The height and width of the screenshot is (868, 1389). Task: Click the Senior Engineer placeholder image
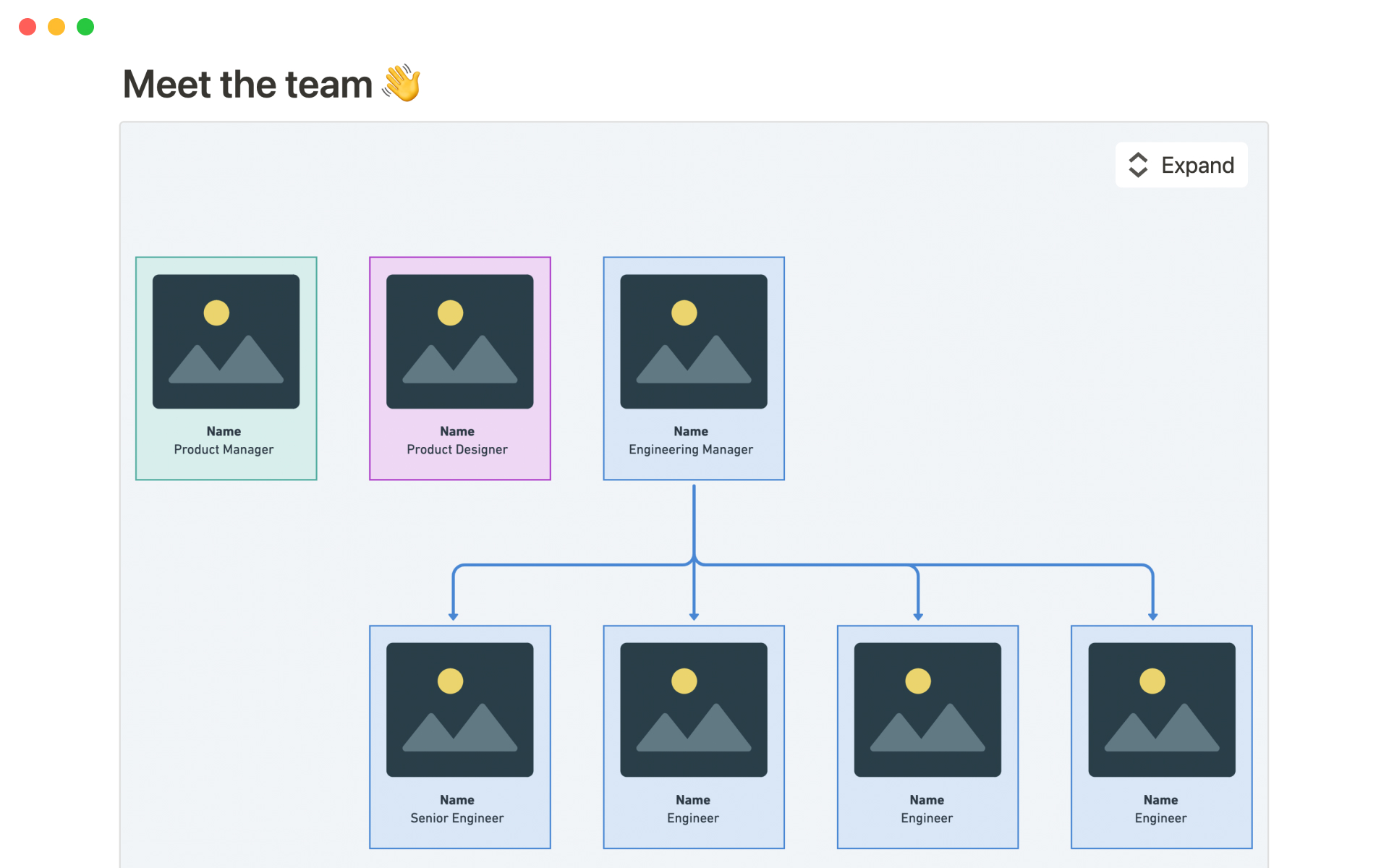(459, 709)
